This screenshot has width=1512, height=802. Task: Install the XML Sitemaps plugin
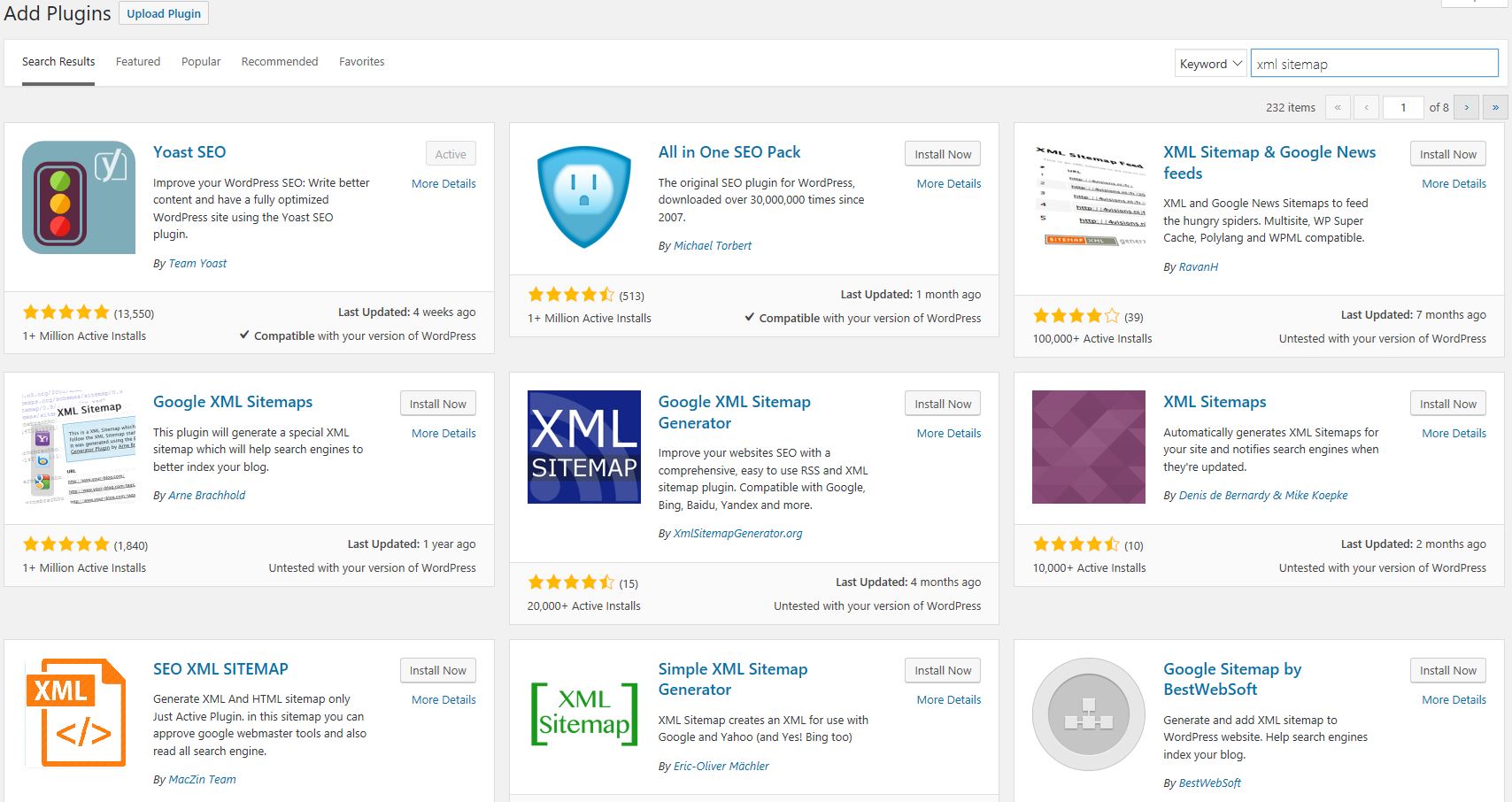coord(1448,404)
